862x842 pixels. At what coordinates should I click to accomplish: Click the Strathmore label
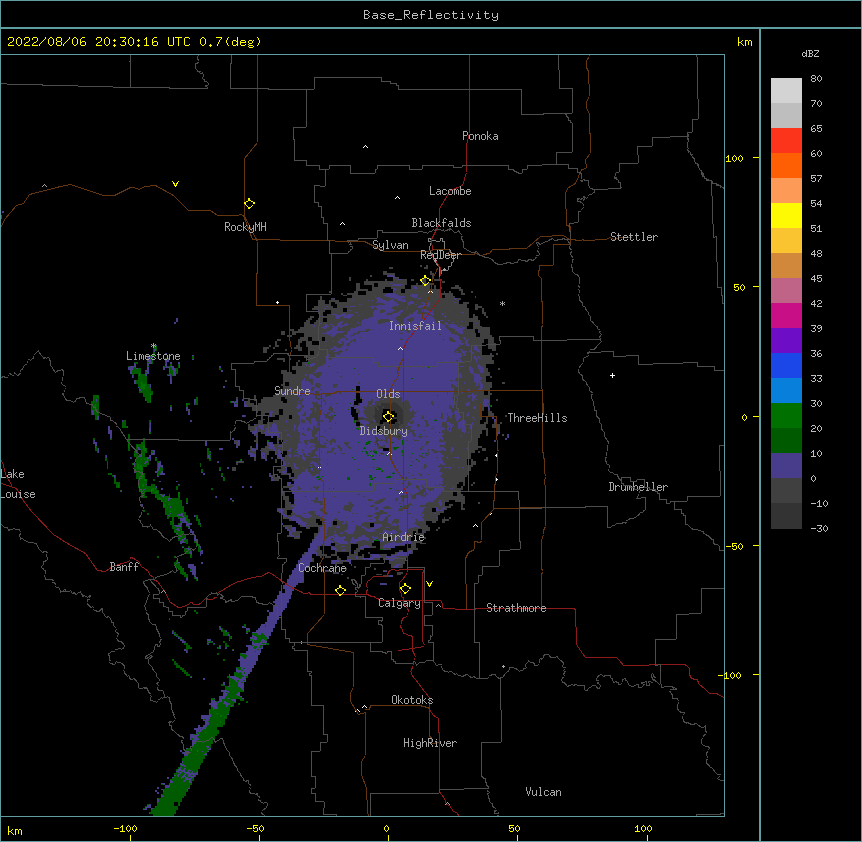[x=516, y=608]
